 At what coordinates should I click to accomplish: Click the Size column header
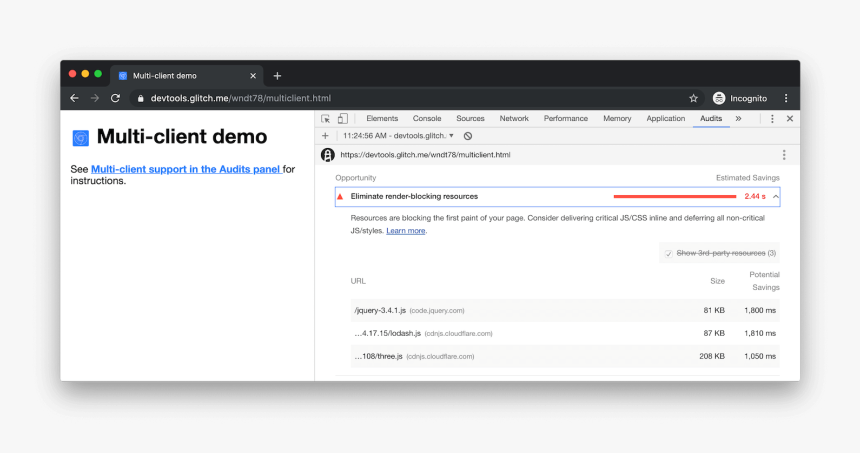[x=717, y=281]
